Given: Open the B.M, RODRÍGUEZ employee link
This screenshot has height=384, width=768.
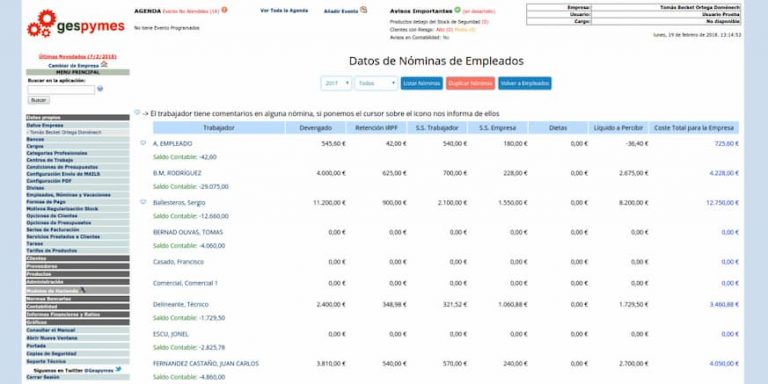Looking at the screenshot, I should pos(177,173).
